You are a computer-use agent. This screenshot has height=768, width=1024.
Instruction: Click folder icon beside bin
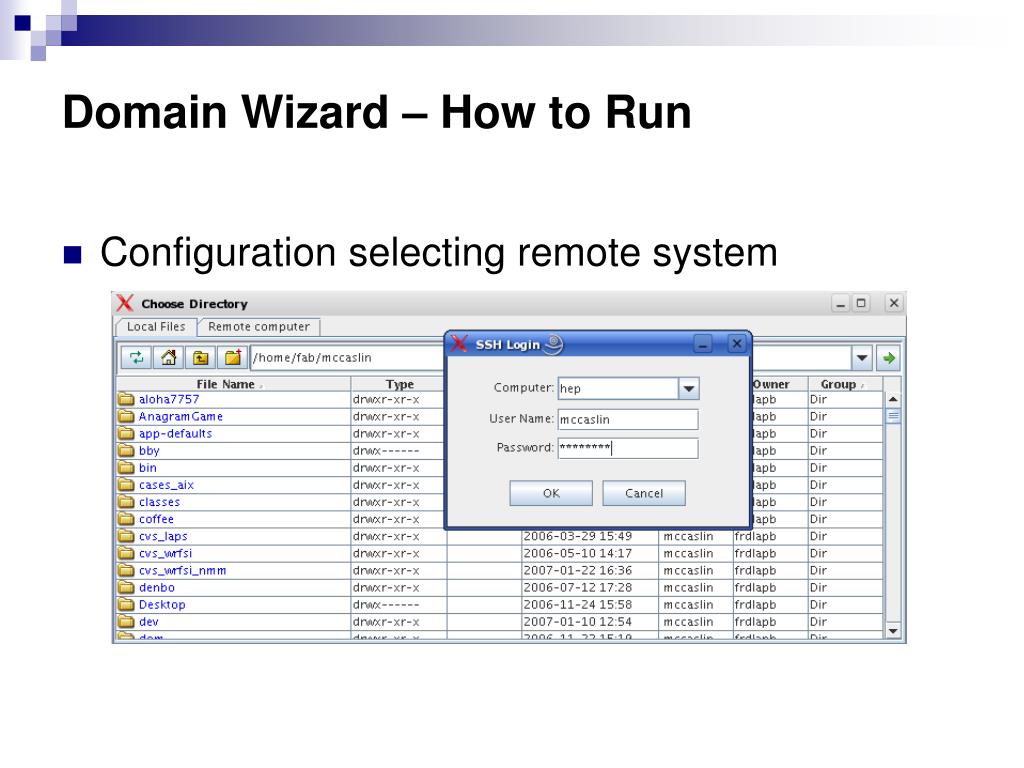[x=126, y=468]
